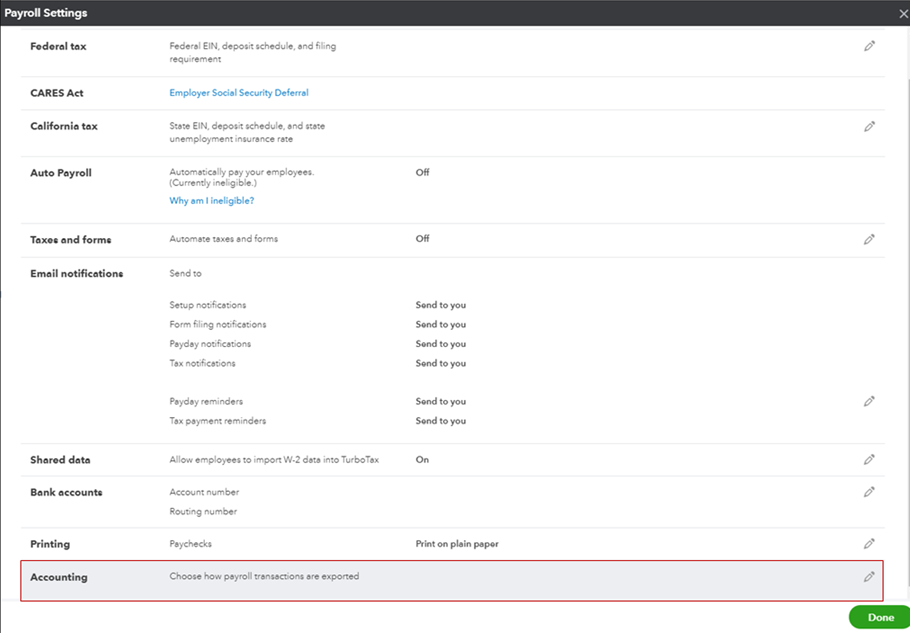This screenshot has height=633, width=910.
Task: Edit Email notifications with pencil icon
Action: 869,401
